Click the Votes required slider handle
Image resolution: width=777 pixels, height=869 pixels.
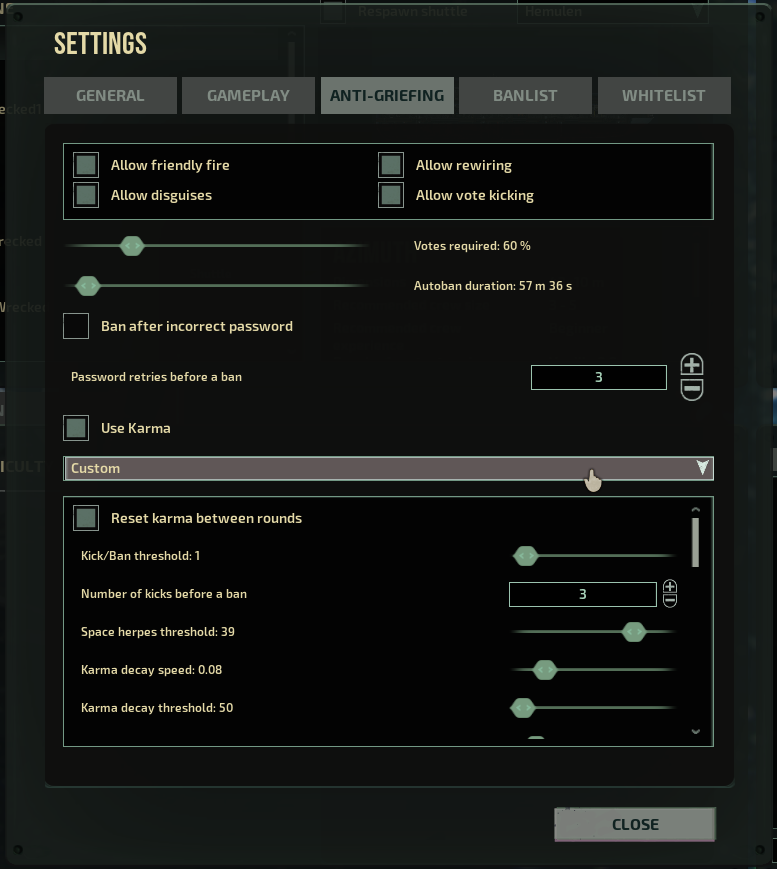[131, 246]
